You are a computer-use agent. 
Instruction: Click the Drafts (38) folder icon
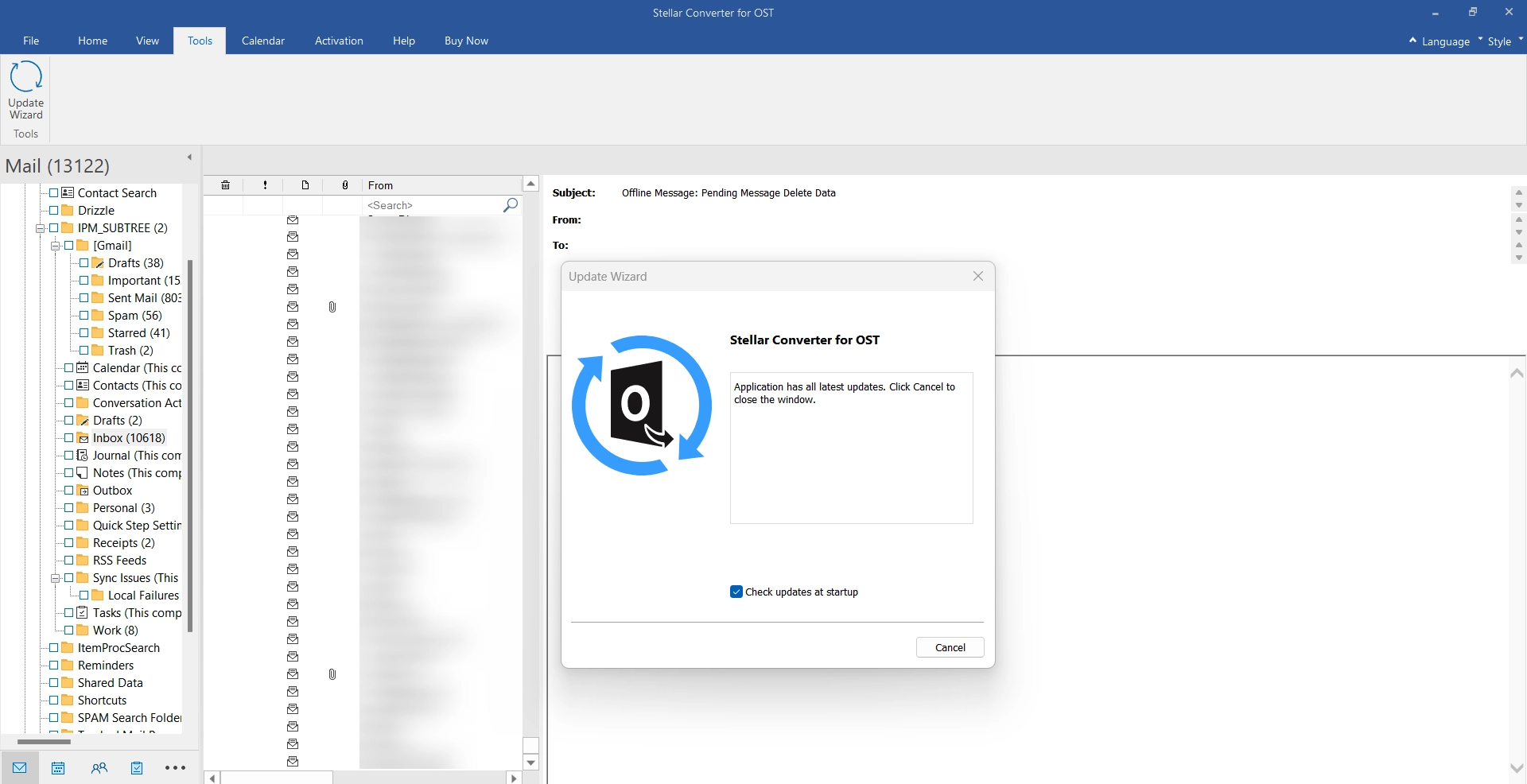point(98,263)
